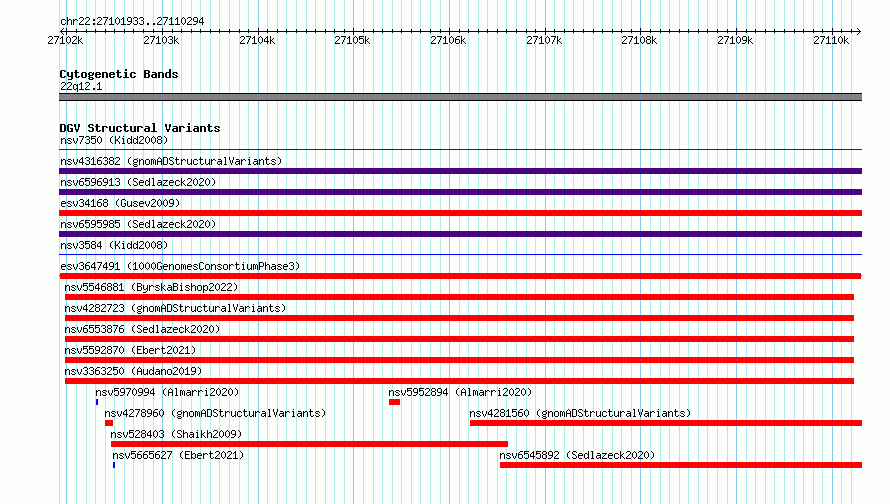This screenshot has height=504, width=890.
Task: Click the gray 22q12.1 cytogenetic band bar
Action: point(460,97)
